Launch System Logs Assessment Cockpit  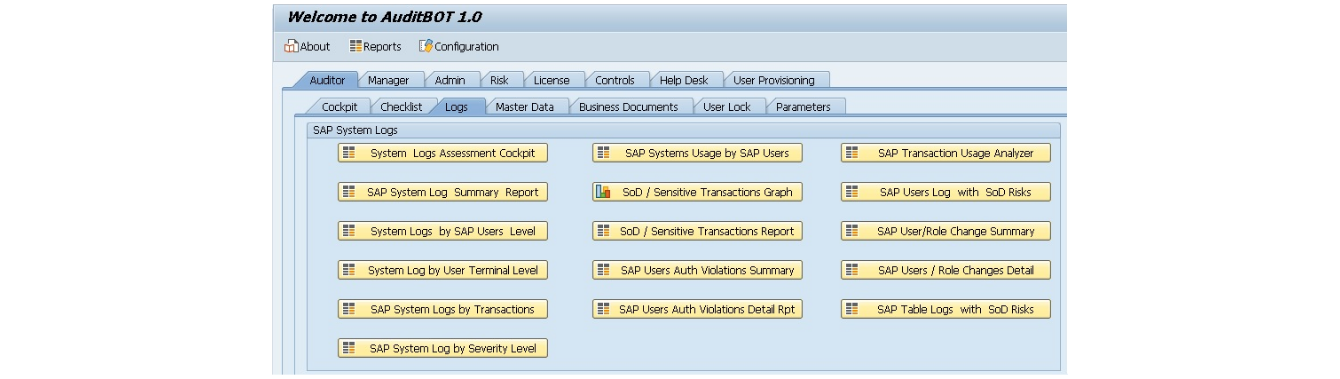tap(443, 153)
